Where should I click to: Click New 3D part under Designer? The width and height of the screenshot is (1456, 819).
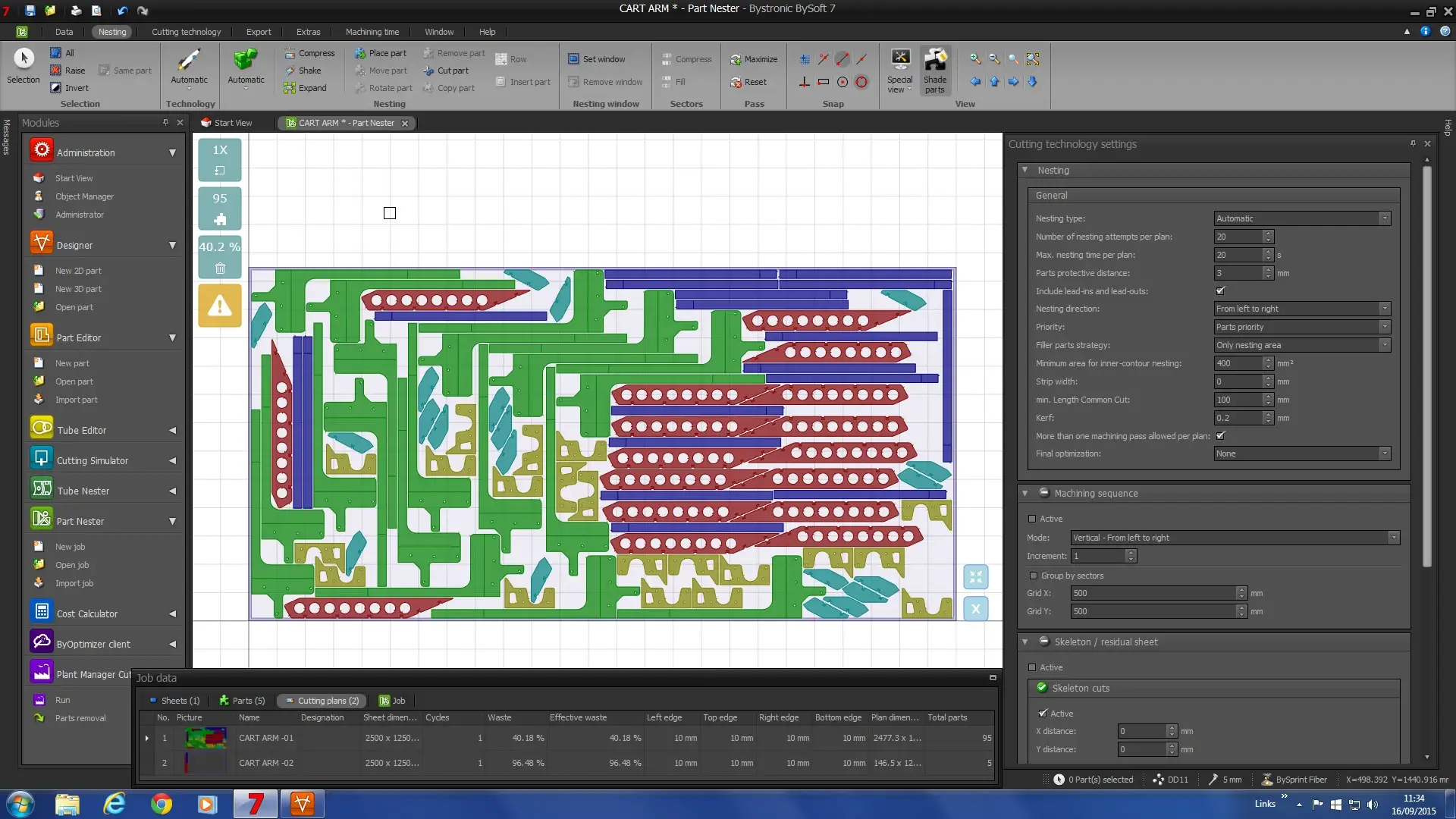point(78,289)
